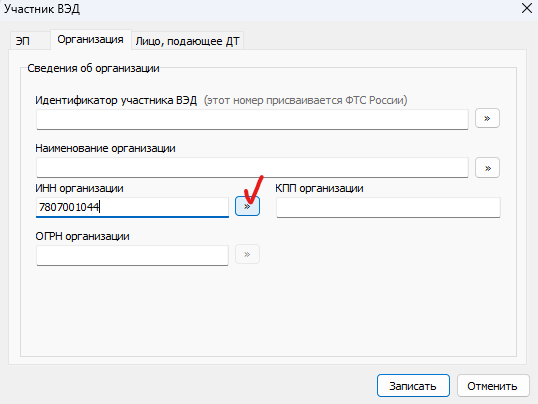The image size is (538, 404).
Task: Focus the Наименование организации input field
Action: 252,168
